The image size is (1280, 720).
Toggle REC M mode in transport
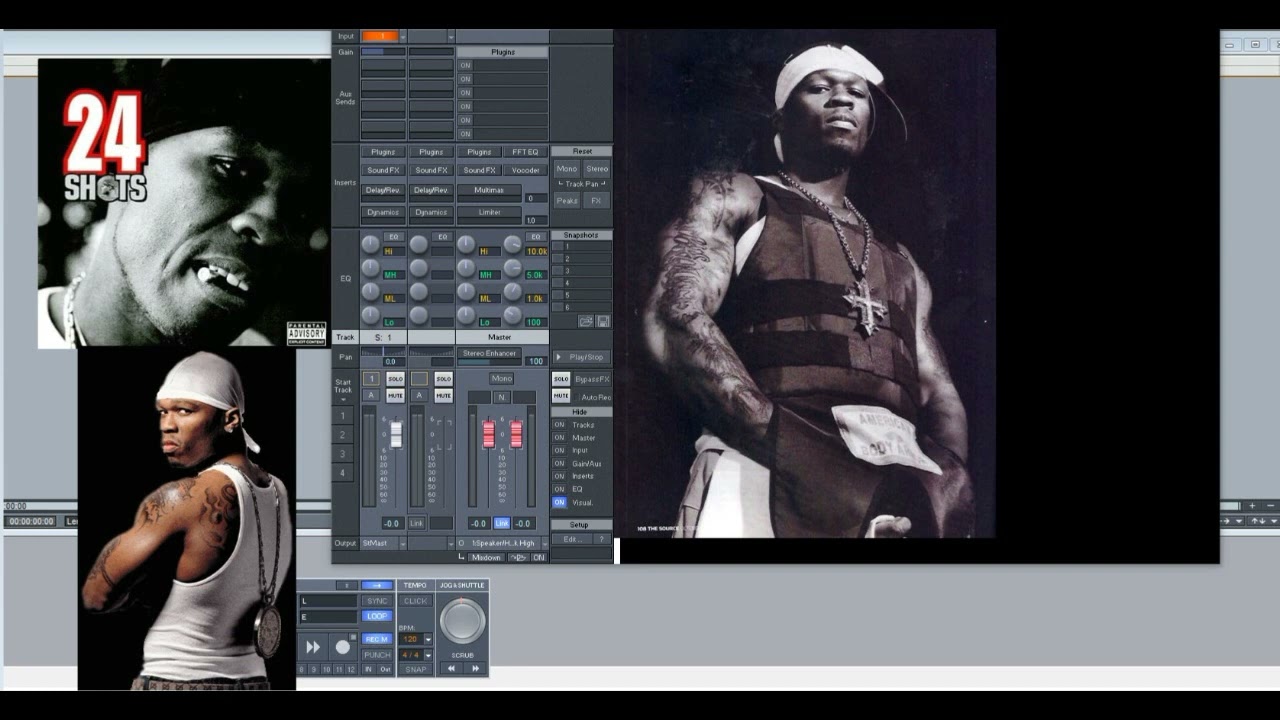click(377, 639)
